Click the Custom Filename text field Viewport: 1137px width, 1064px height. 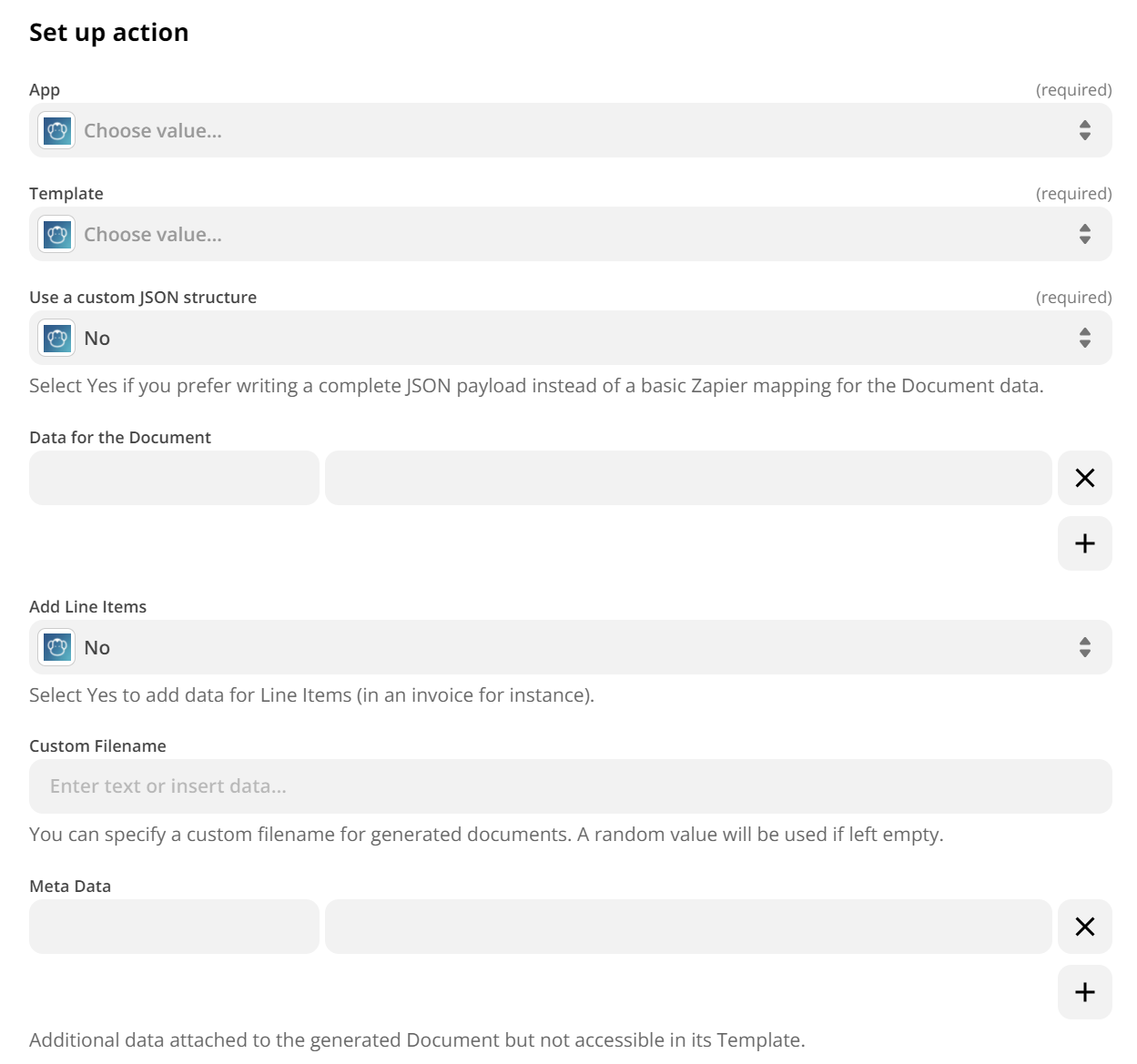click(x=570, y=786)
